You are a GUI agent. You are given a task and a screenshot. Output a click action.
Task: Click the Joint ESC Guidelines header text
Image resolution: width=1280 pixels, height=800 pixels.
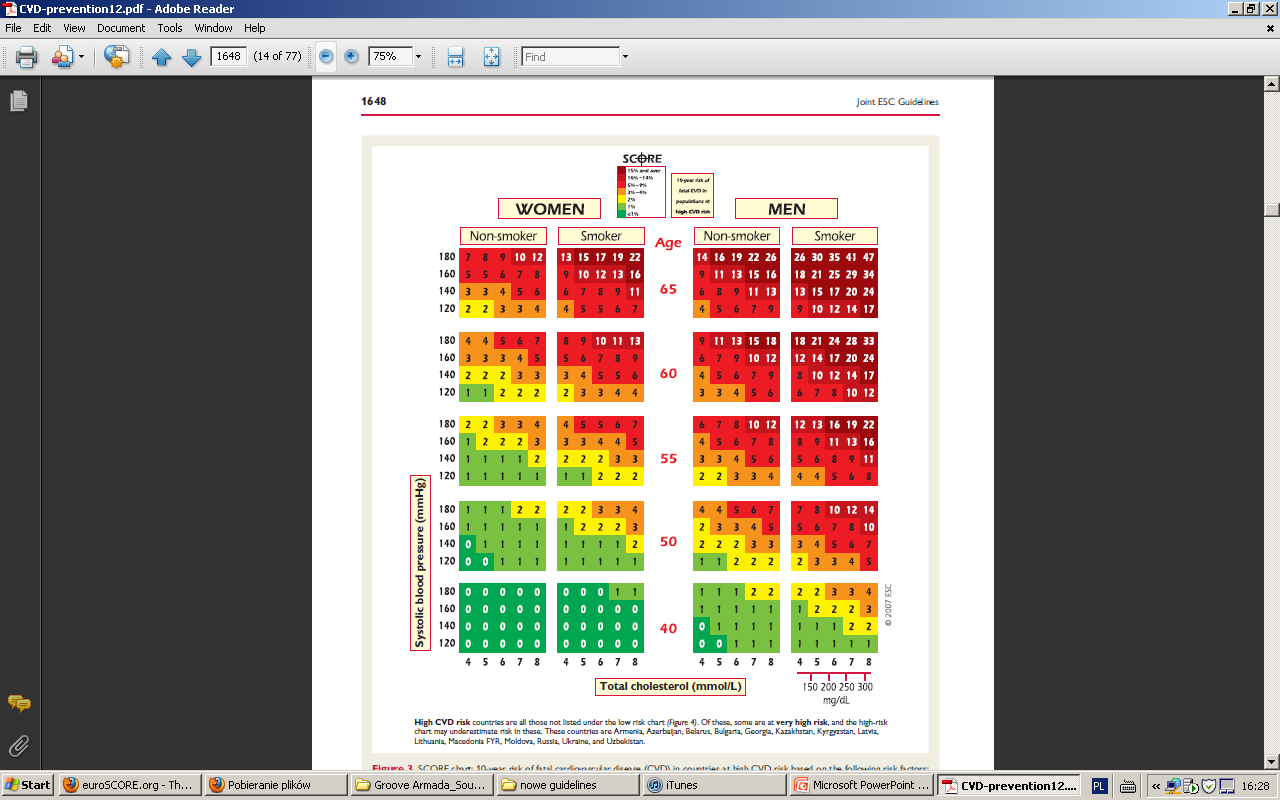[897, 102]
